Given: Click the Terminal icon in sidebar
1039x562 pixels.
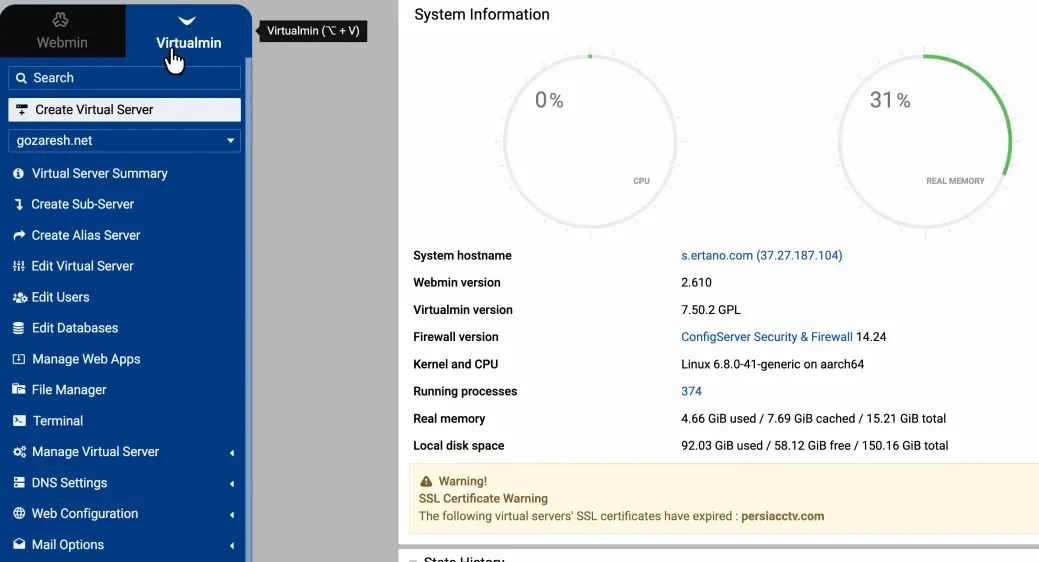Looking at the screenshot, I should [x=18, y=421].
